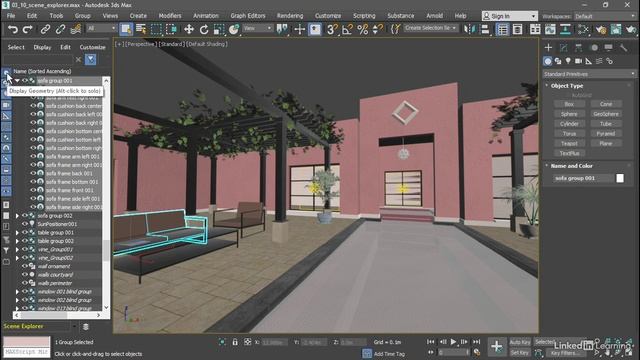Click the Undo arrow in main toolbar

point(13,29)
